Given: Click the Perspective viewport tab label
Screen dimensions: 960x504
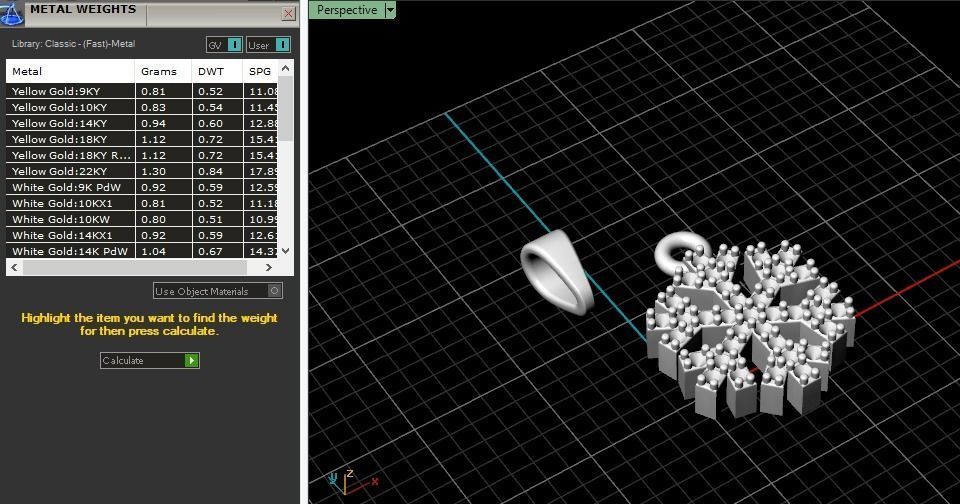Looking at the screenshot, I should pyautogui.click(x=347, y=10).
